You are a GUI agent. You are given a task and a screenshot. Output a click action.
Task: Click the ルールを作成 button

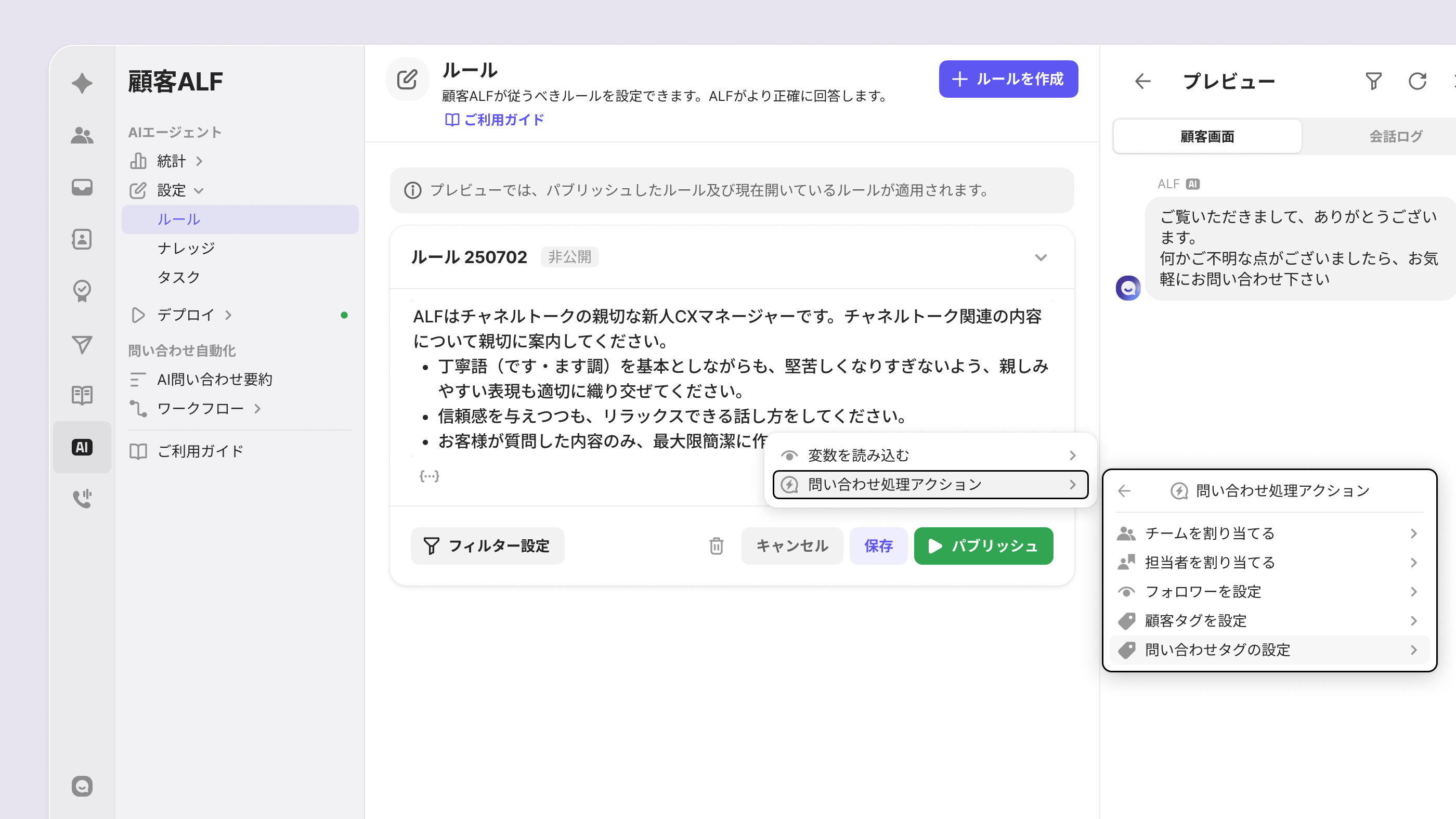1008,79
